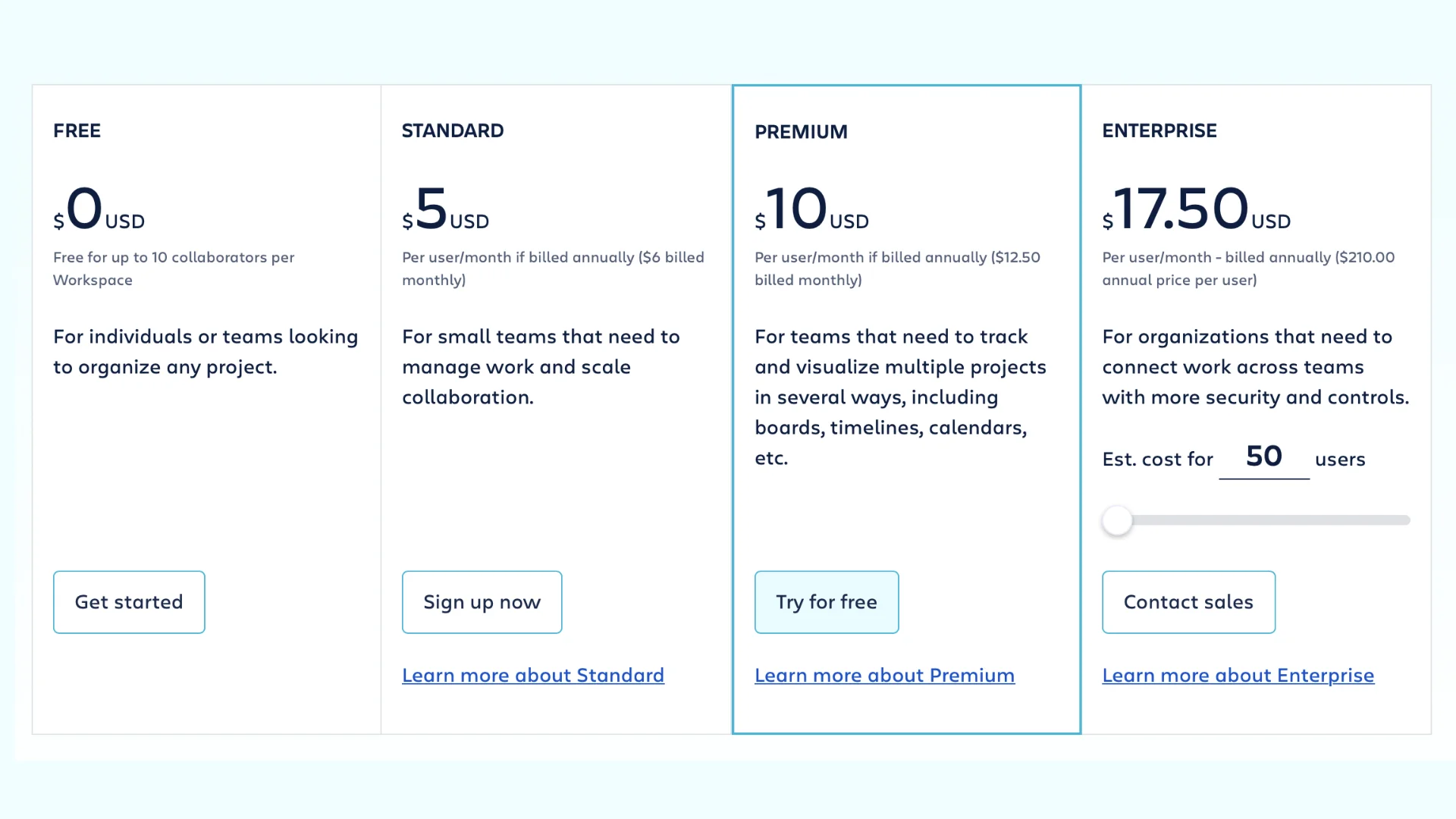Click the $17.50 USD Enterprise price
This screenshot has width=1456, height=819.
(1196, 209)
